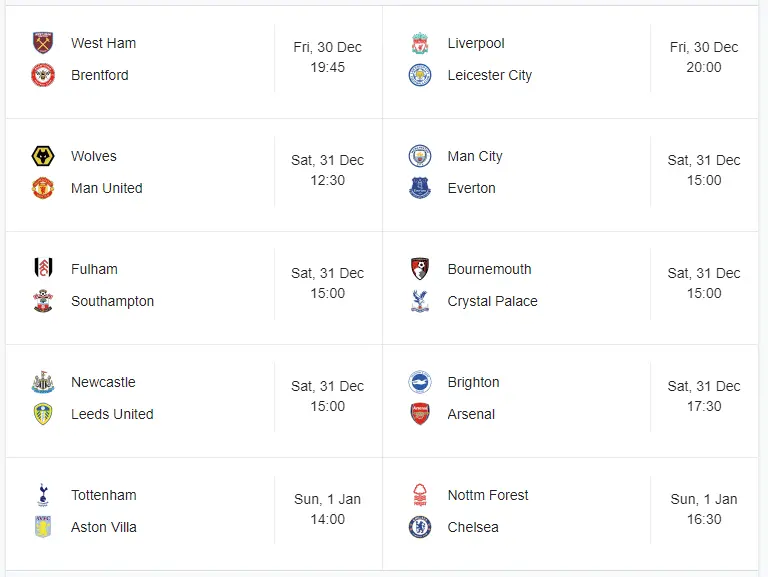The height and width of the screenshot is (577, 768).
Task: Click the Nottm Forest club crest
Action: pos(420,495)
